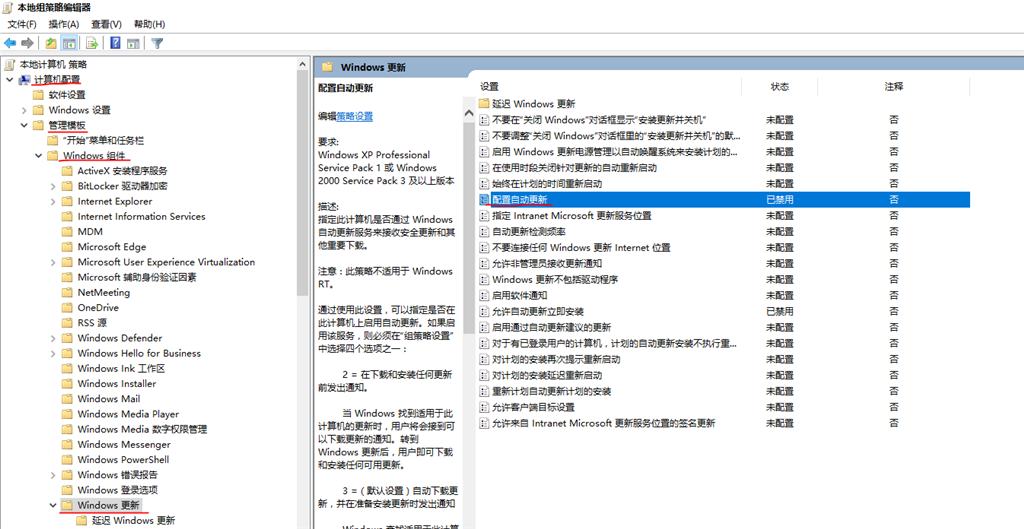Click folder icon next to 软件设置
Viewport: 1024px width, 529px height.
[x=39, y=95]
